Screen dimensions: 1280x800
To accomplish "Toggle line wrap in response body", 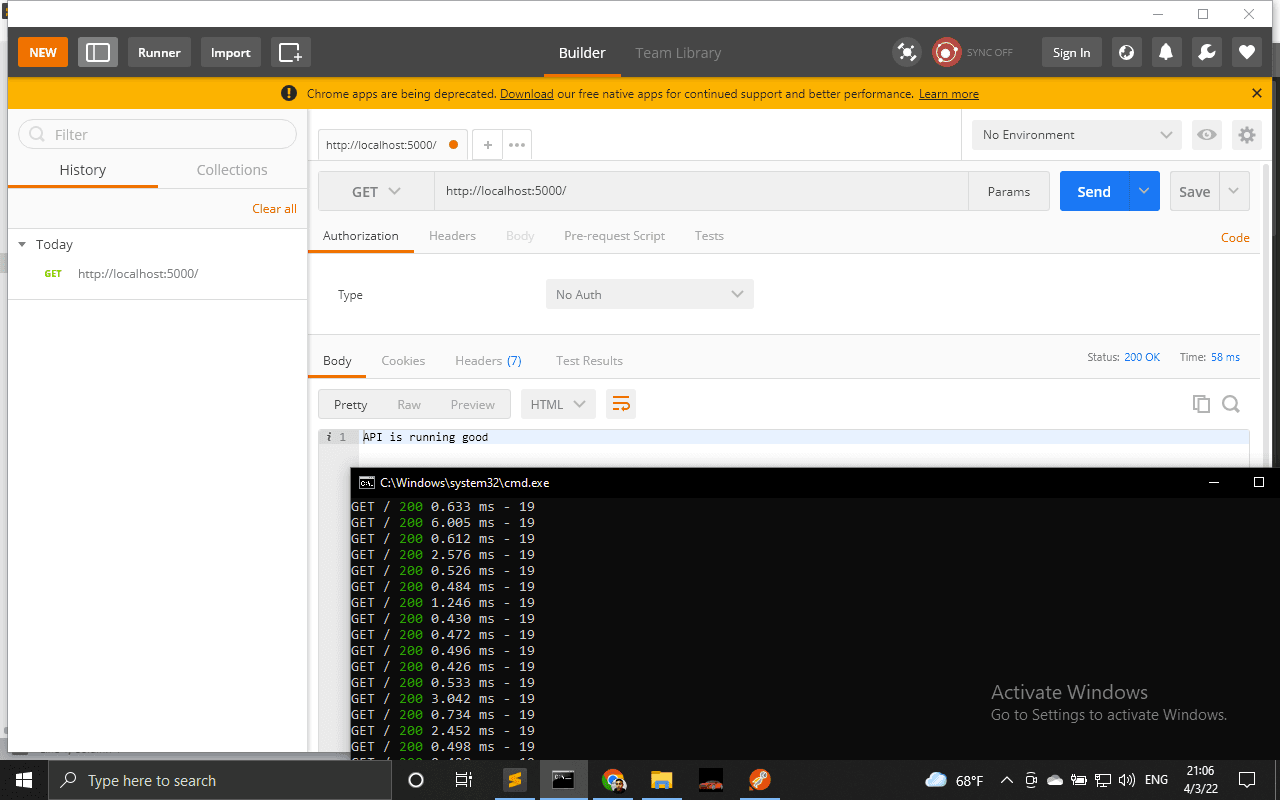I will (621, 404).
